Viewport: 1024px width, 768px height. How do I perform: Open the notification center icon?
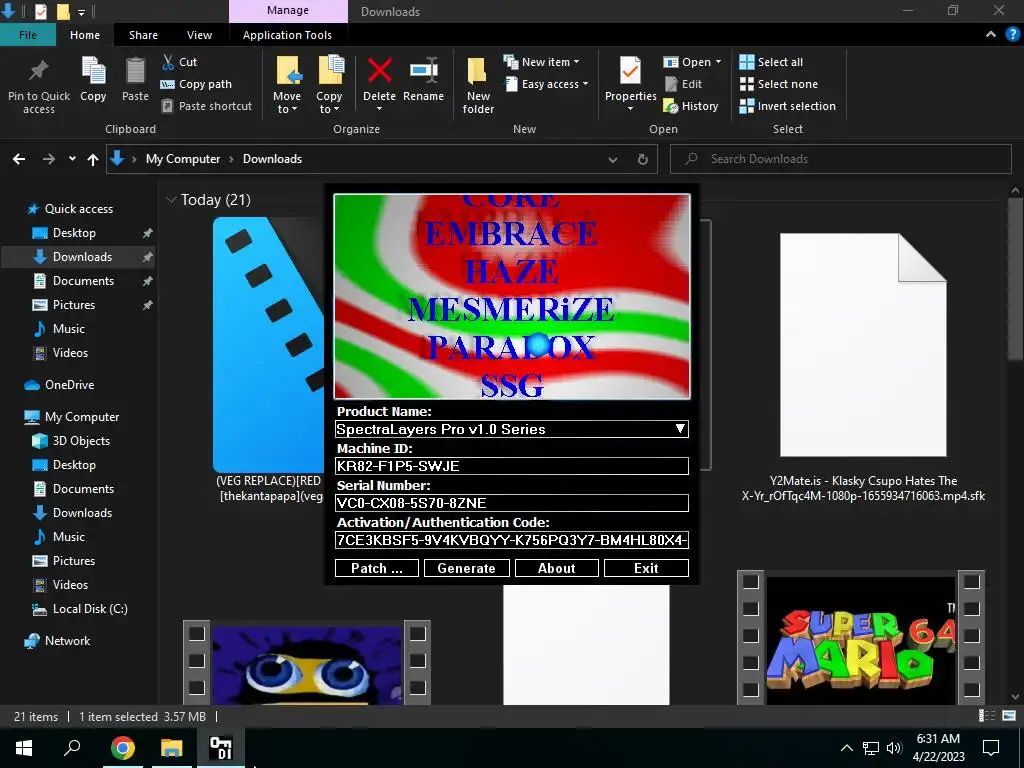[x=991, y=748]
